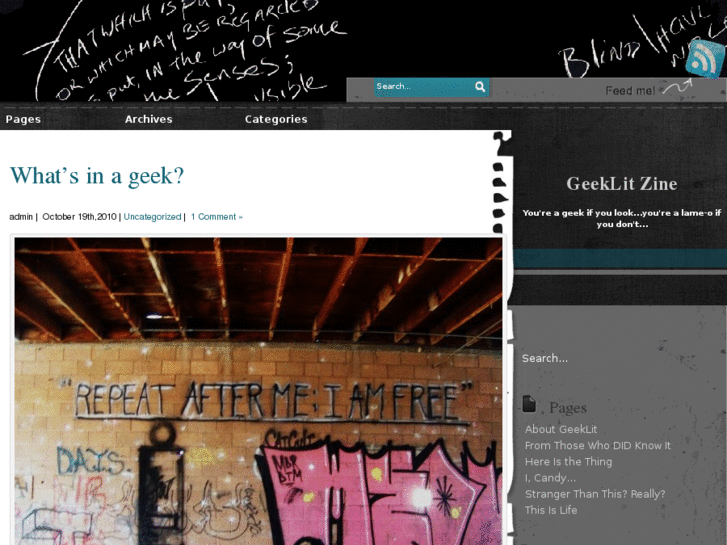Open the About GeekLit page

[561, 430]
